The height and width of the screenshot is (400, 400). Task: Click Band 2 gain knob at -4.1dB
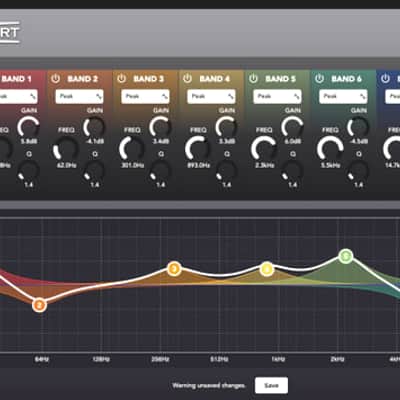point(94,127)
